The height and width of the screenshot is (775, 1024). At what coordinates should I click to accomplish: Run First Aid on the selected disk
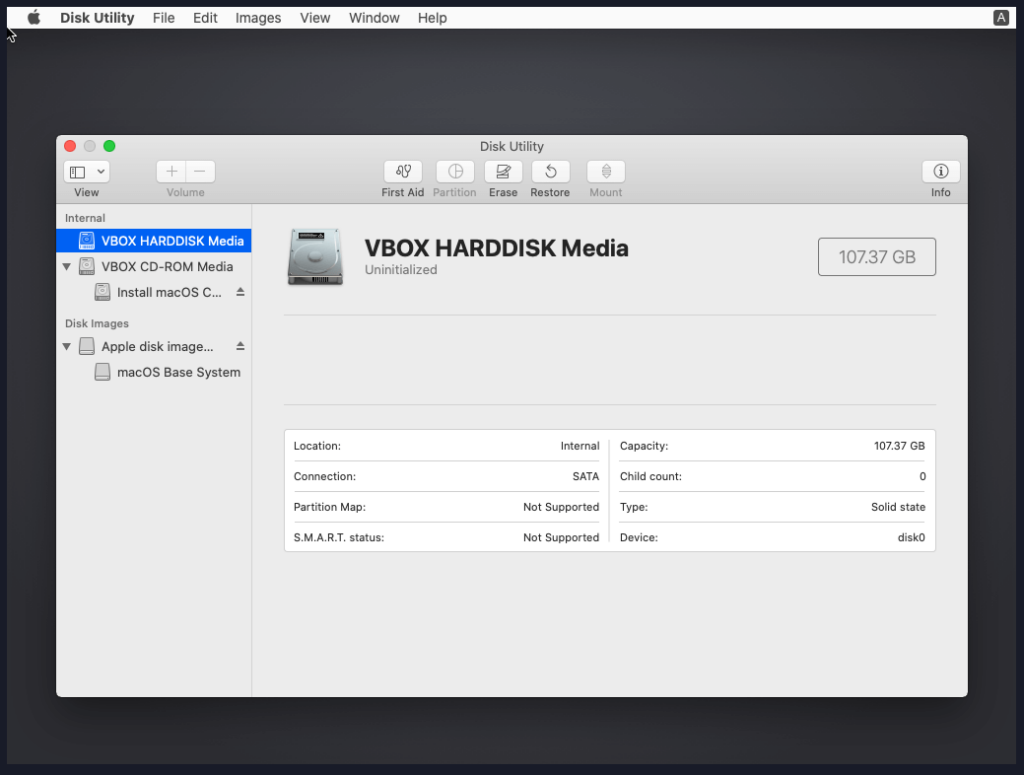click(403, 172)
